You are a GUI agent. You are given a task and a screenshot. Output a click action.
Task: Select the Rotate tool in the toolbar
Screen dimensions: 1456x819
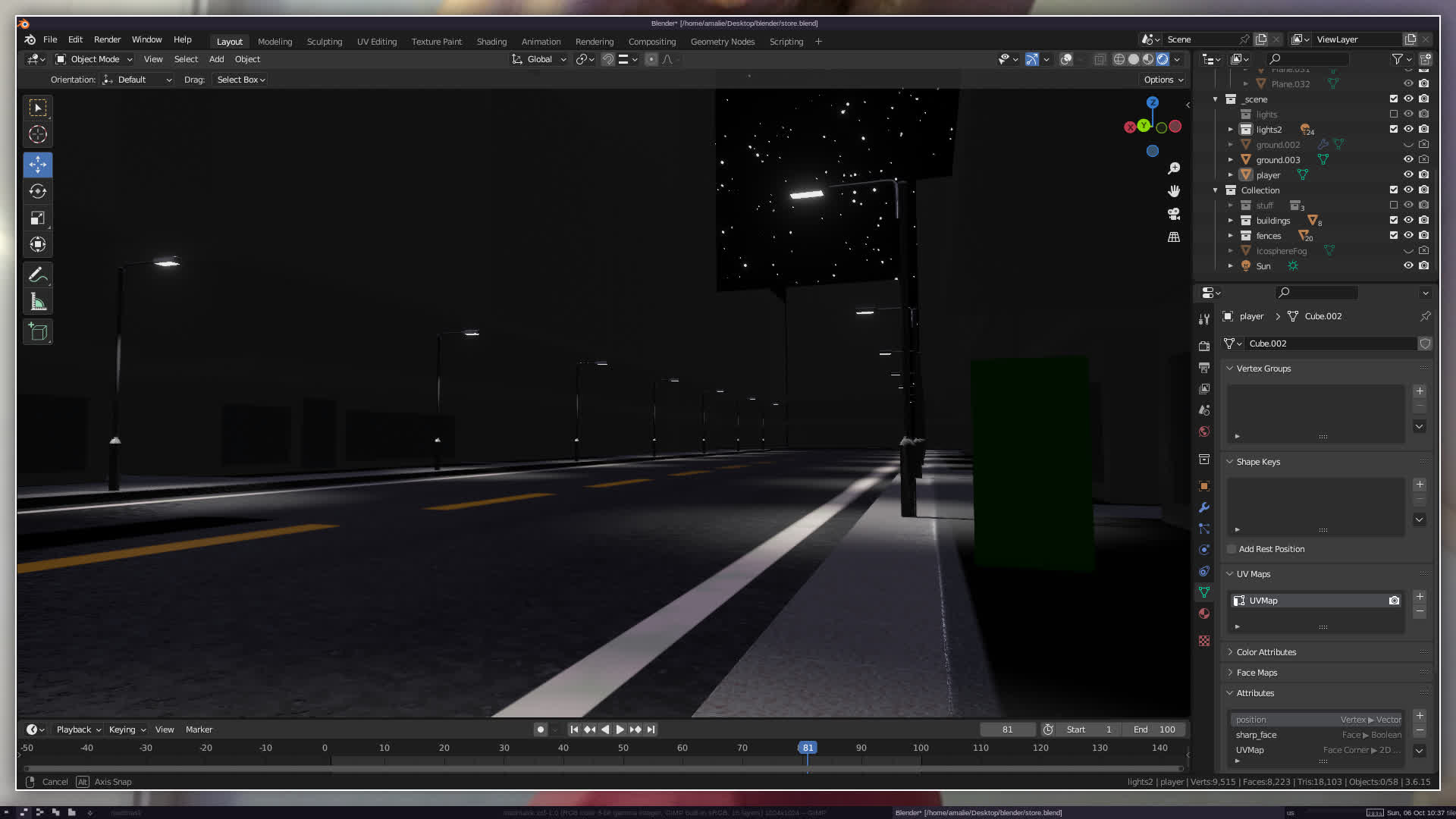click(x=38, y=191)
